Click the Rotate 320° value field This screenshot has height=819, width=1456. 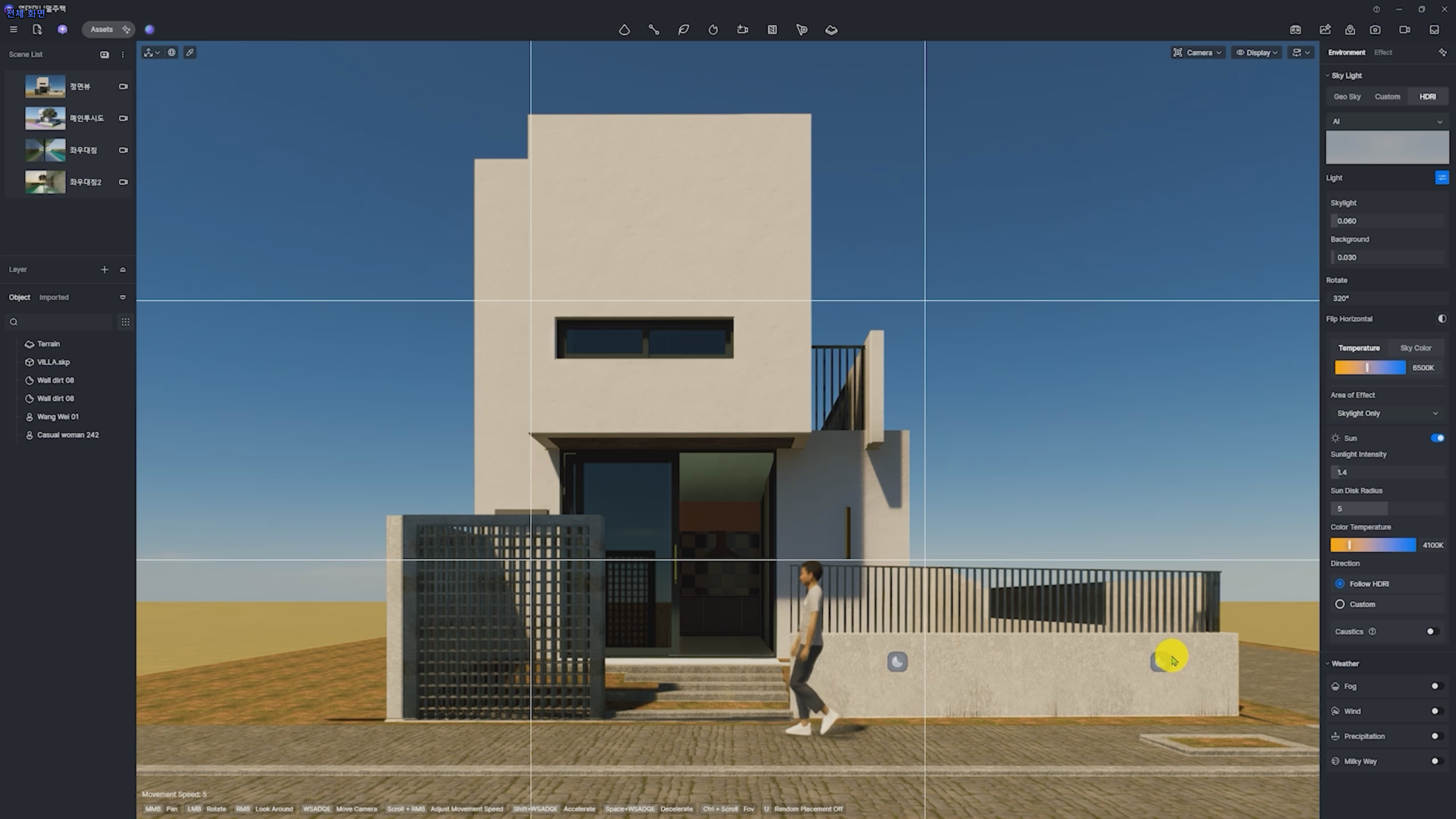1387,299
